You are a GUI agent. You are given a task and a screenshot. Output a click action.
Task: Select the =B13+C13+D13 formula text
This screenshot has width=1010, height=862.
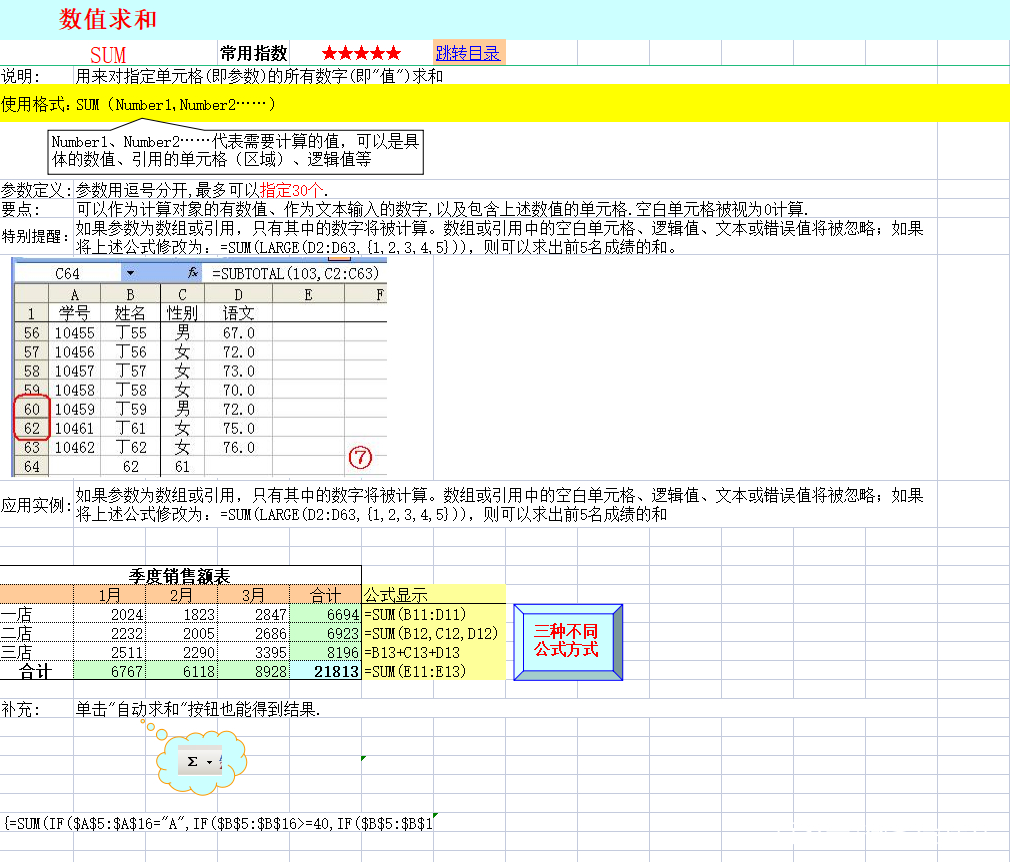(412, 652)
